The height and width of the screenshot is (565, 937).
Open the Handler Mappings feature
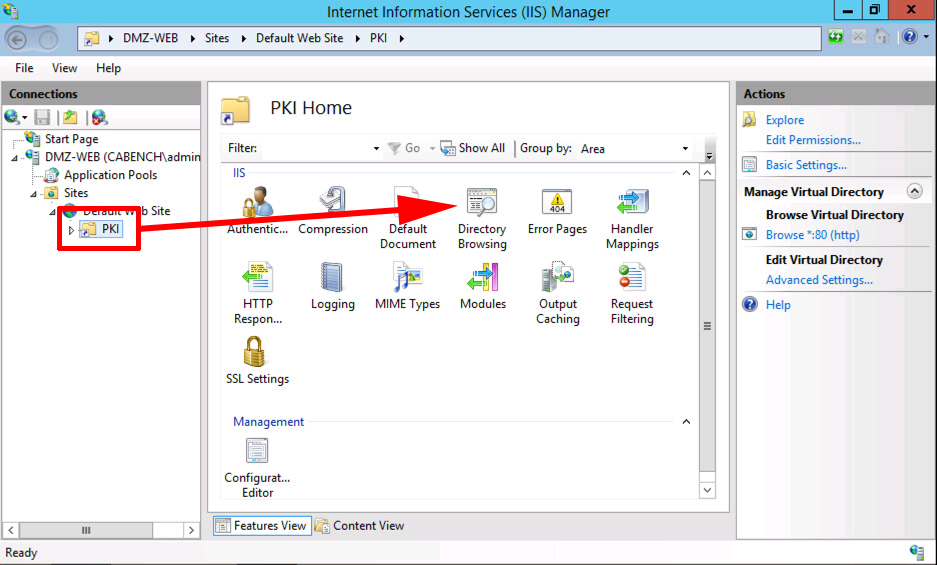[632, 218]
